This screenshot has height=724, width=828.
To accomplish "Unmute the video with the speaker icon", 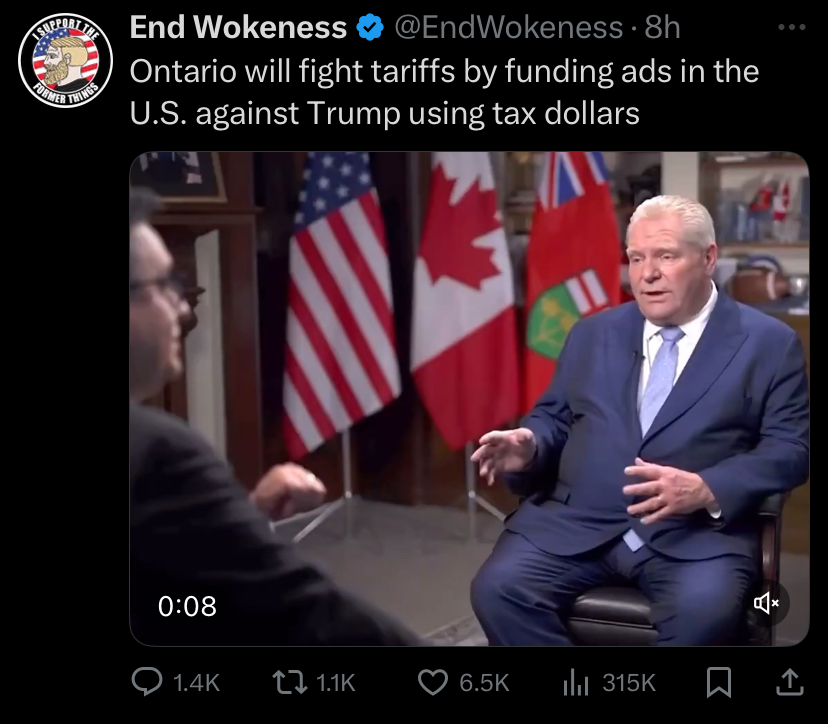I will coord(766,603).
